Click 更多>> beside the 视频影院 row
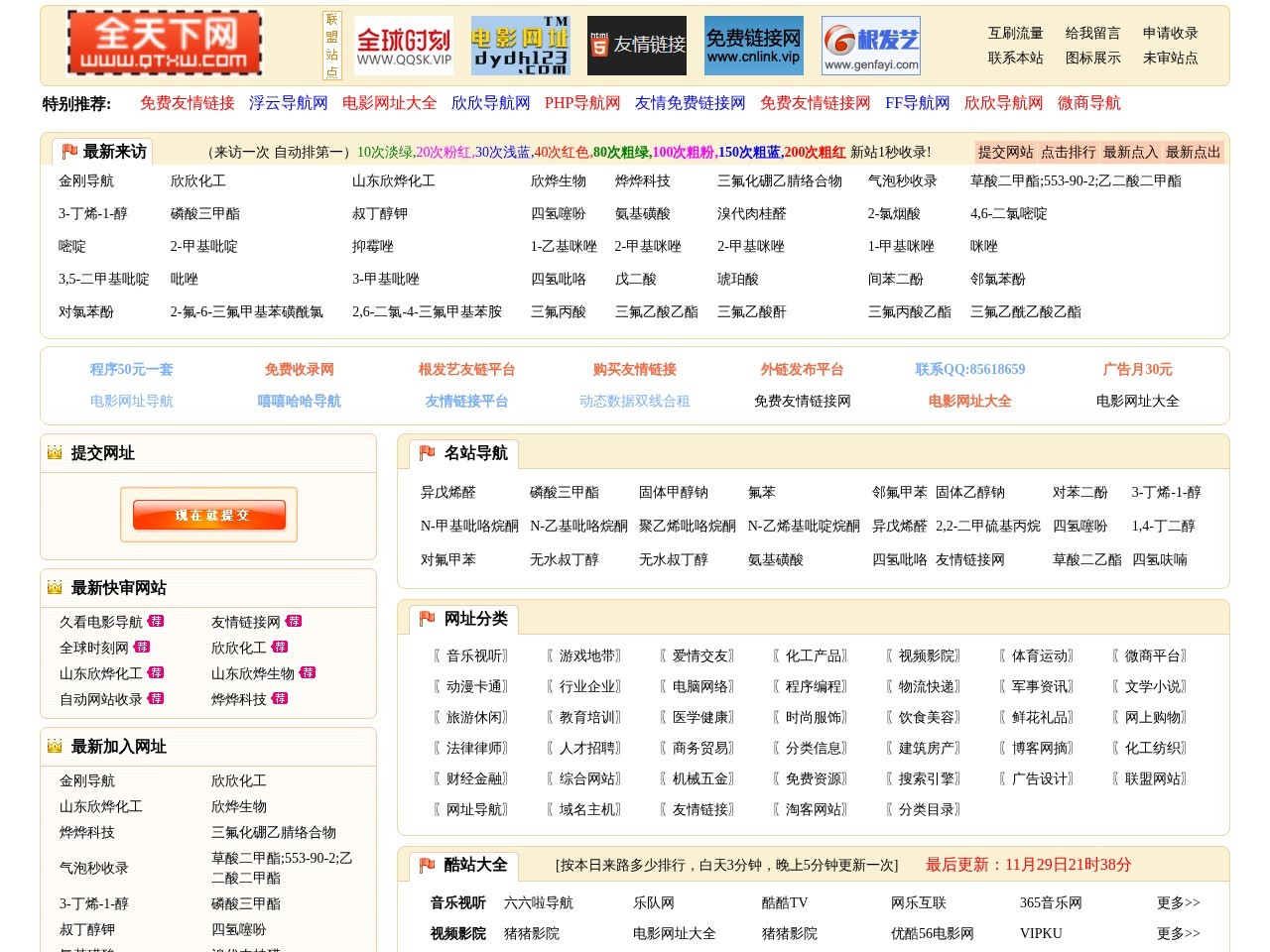The image size is (1270, 952). 1176,933
